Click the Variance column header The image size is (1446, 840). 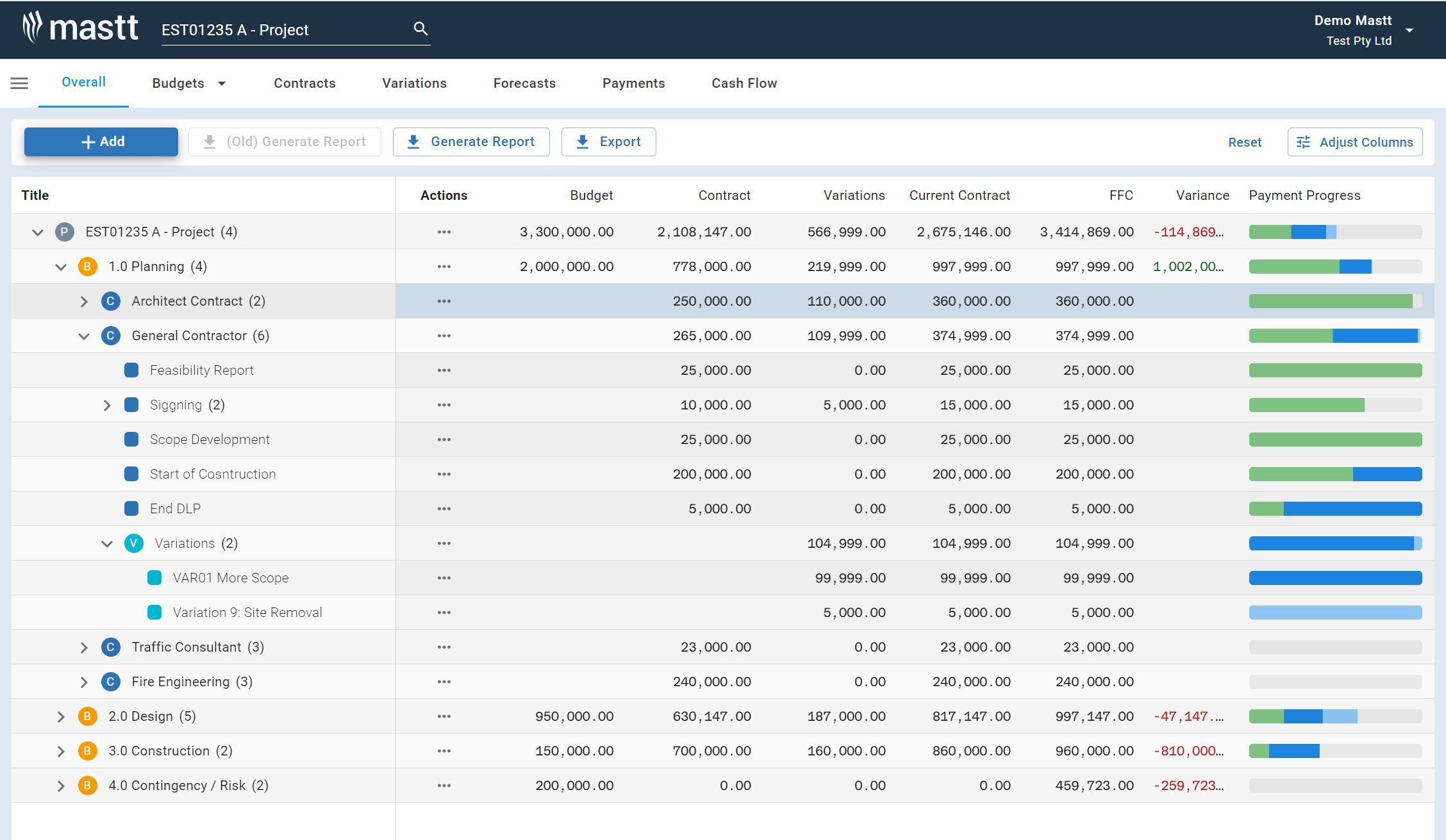[1202, 195]
